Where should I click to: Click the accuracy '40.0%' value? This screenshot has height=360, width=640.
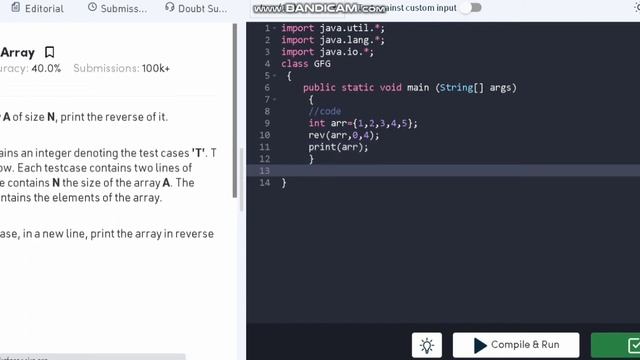pos(46,68)
